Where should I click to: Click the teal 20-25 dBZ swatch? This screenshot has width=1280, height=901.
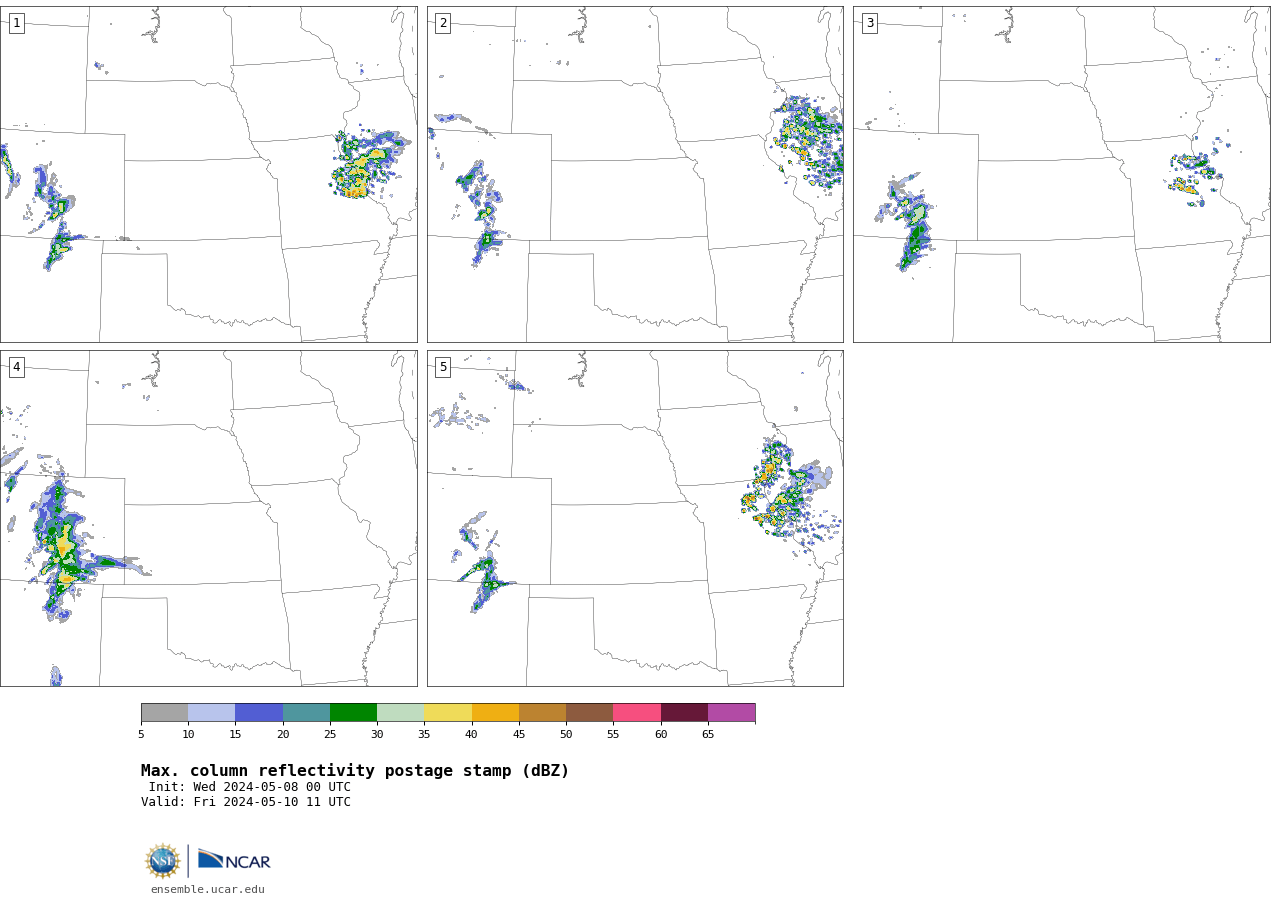(x=306, y=712)
